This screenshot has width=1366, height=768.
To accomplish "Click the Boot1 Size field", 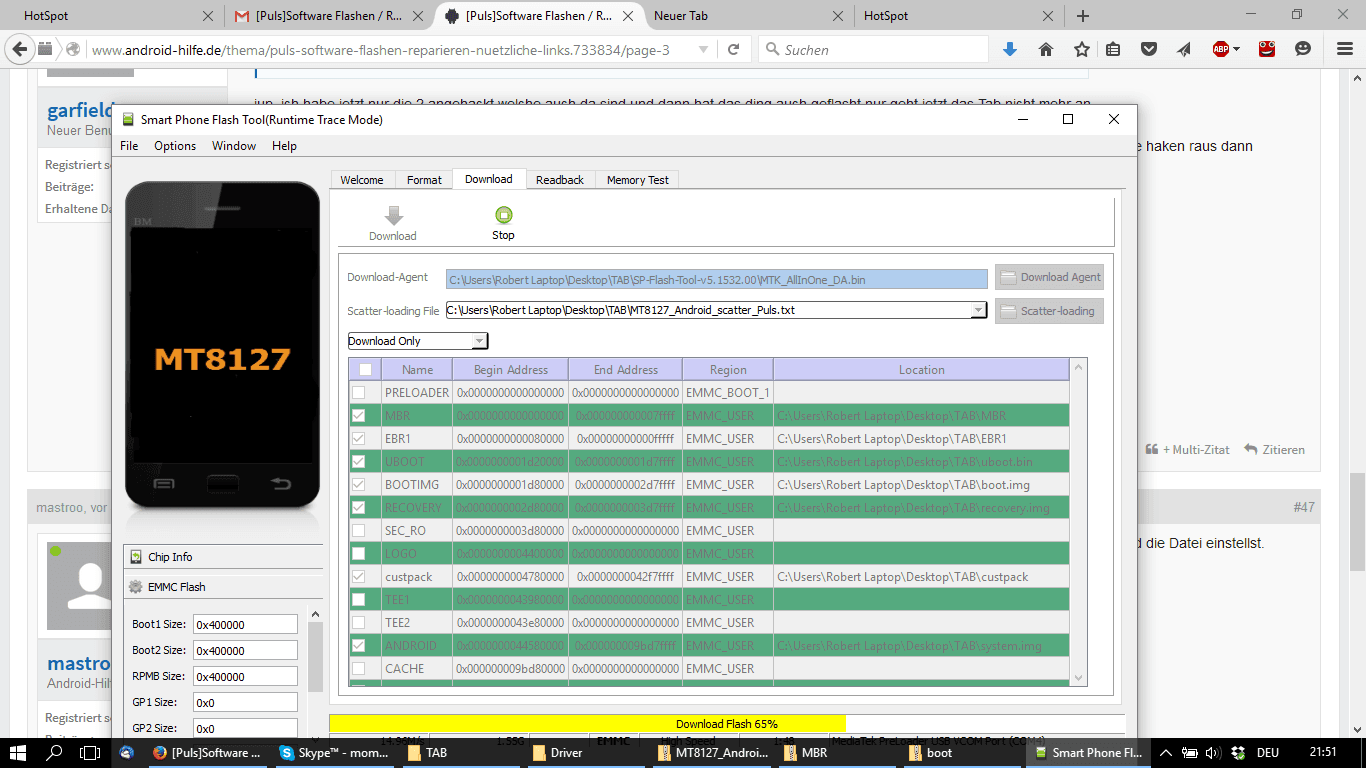I will [x=245, y=625].
